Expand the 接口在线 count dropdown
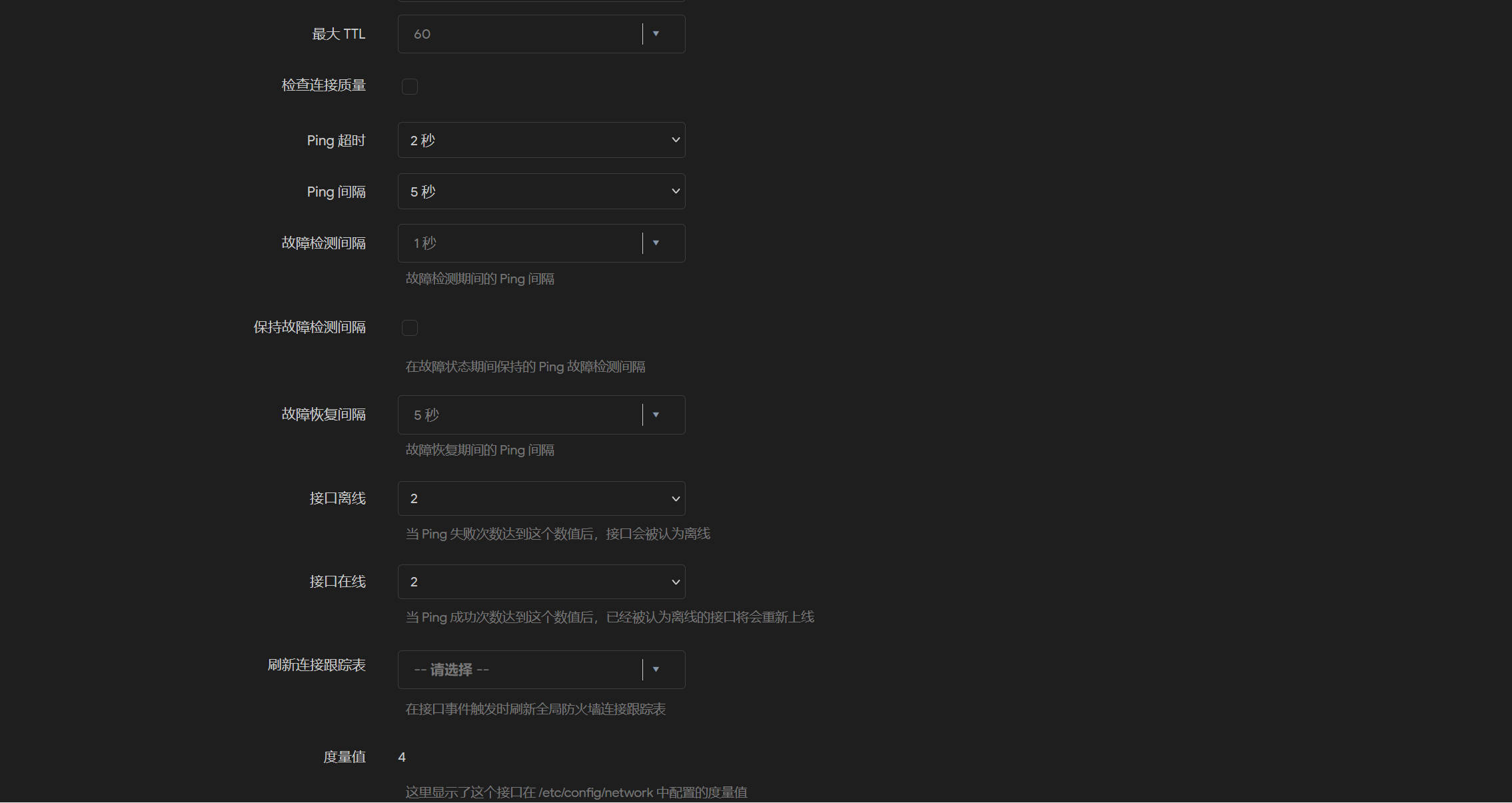The height and width of the screenshot is (803, 1512). click(x=541, y=582)
